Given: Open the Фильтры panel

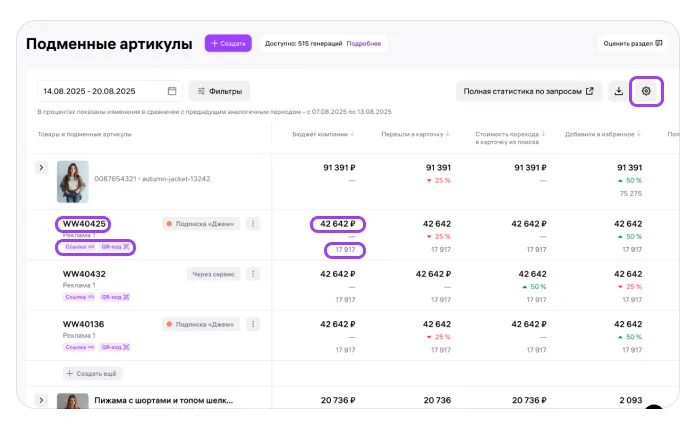Looking at the screenshot, I should click(x=220, y=92).
